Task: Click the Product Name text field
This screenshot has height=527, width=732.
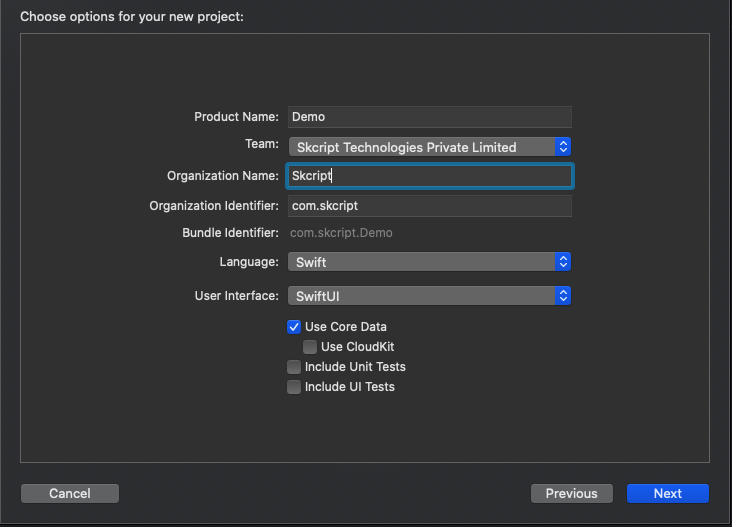Action: (429, 117)
